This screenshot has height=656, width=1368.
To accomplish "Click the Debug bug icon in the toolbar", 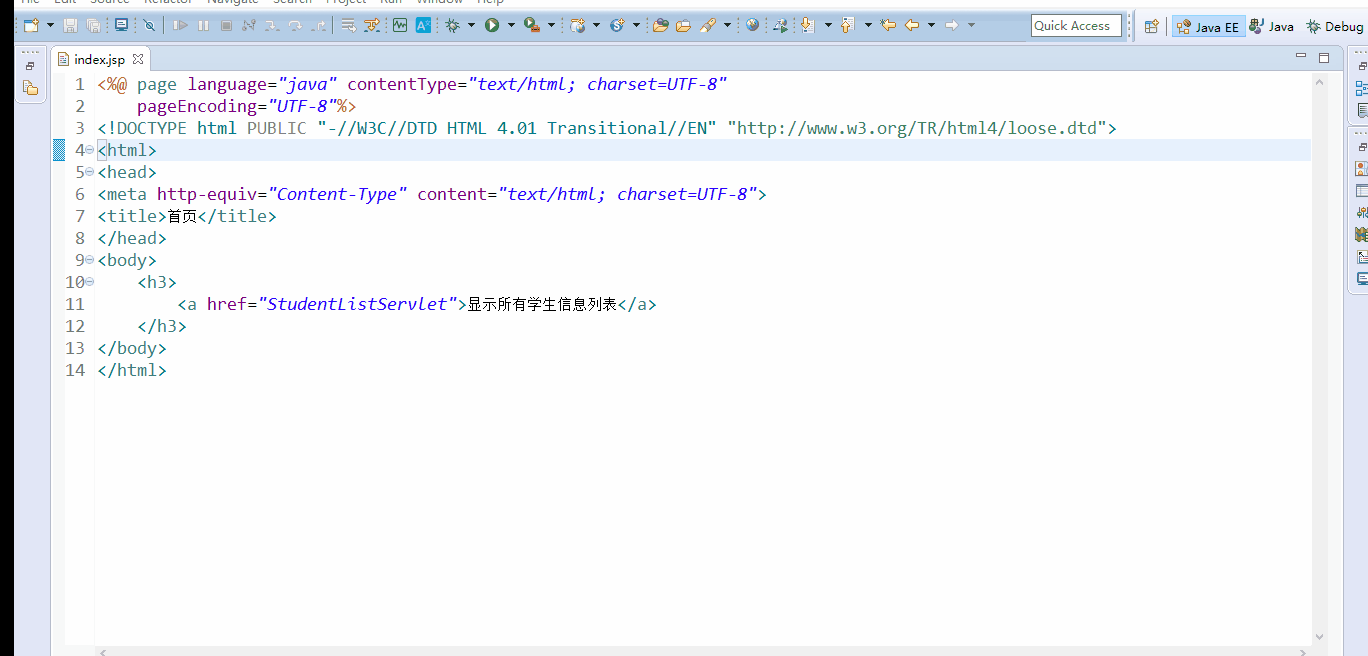I will 453,25.
